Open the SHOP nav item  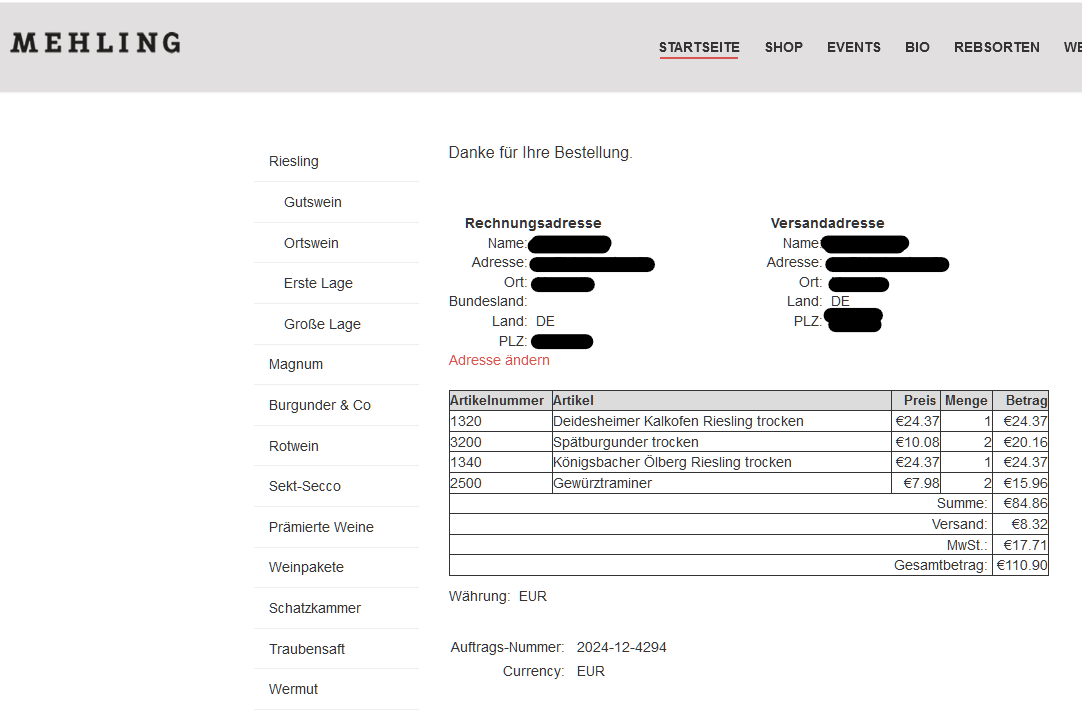pyautogui.click(x=783, y=47)
